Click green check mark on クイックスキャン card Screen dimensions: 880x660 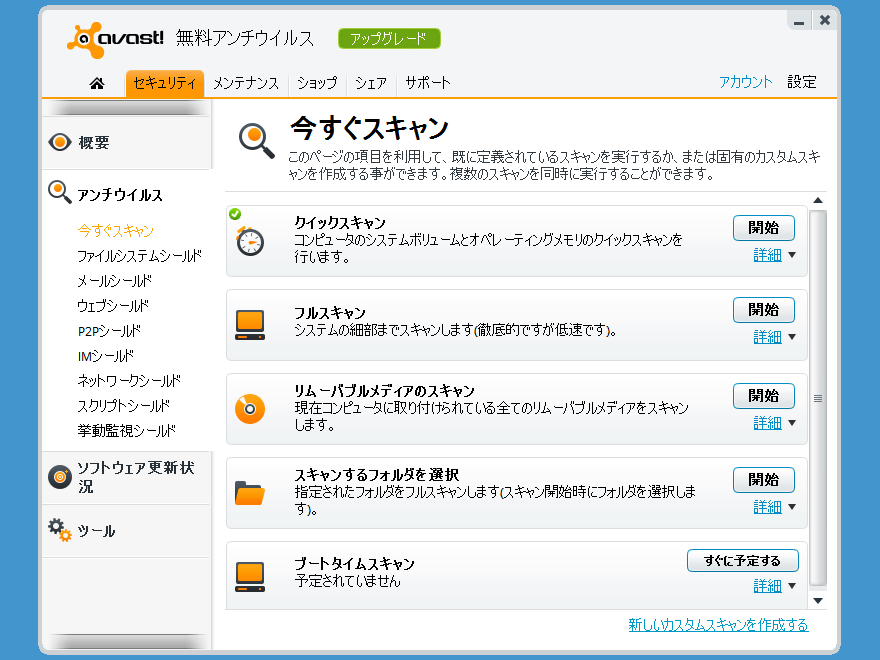tap(235, 214)
